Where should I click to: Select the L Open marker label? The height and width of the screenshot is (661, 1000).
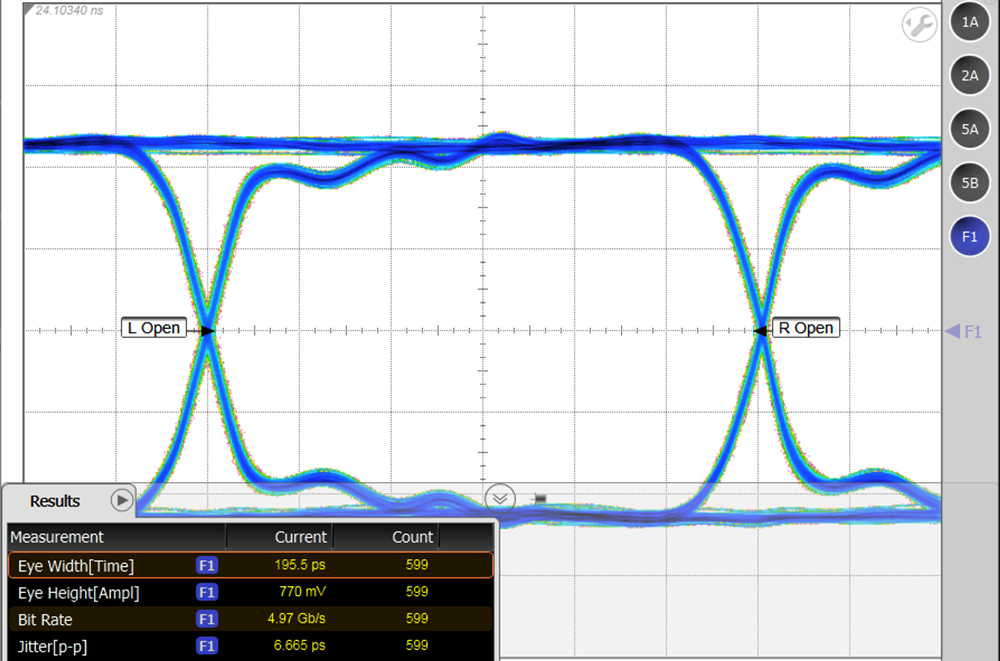pos(154,328)
